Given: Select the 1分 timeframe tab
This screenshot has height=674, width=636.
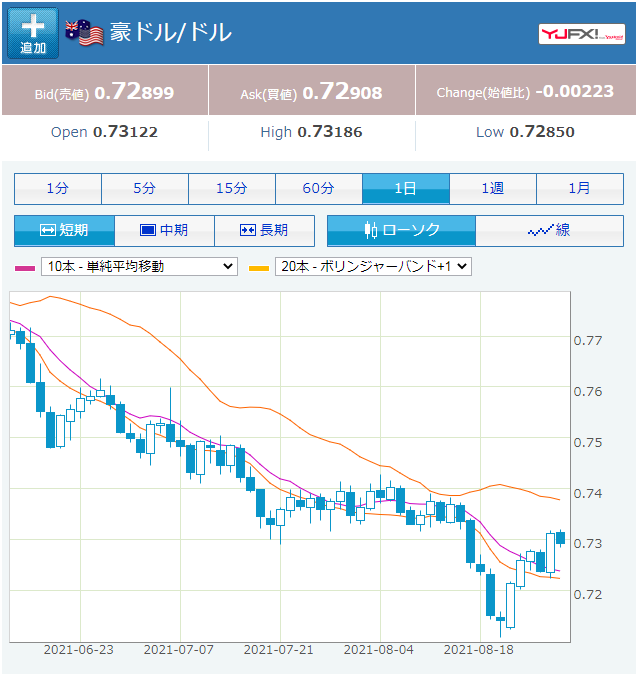Looking at the screenshot, I should tap(58, 189).
